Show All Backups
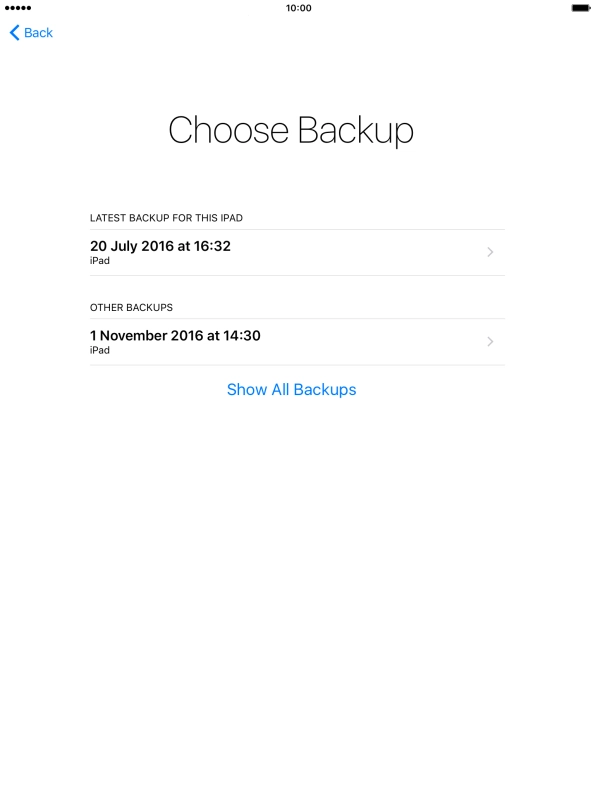Screen dimensions: 595x794 tap(292, 389)
